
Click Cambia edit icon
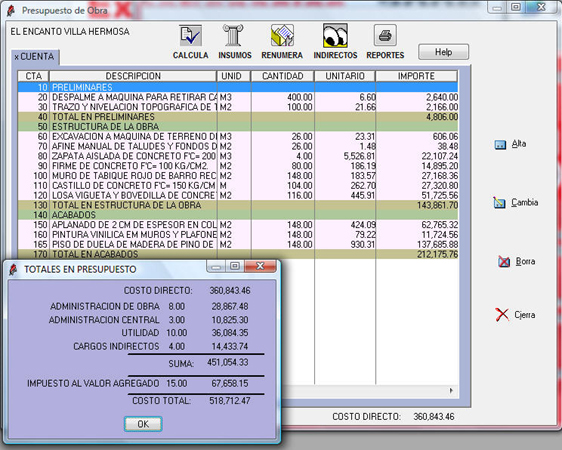499,203
